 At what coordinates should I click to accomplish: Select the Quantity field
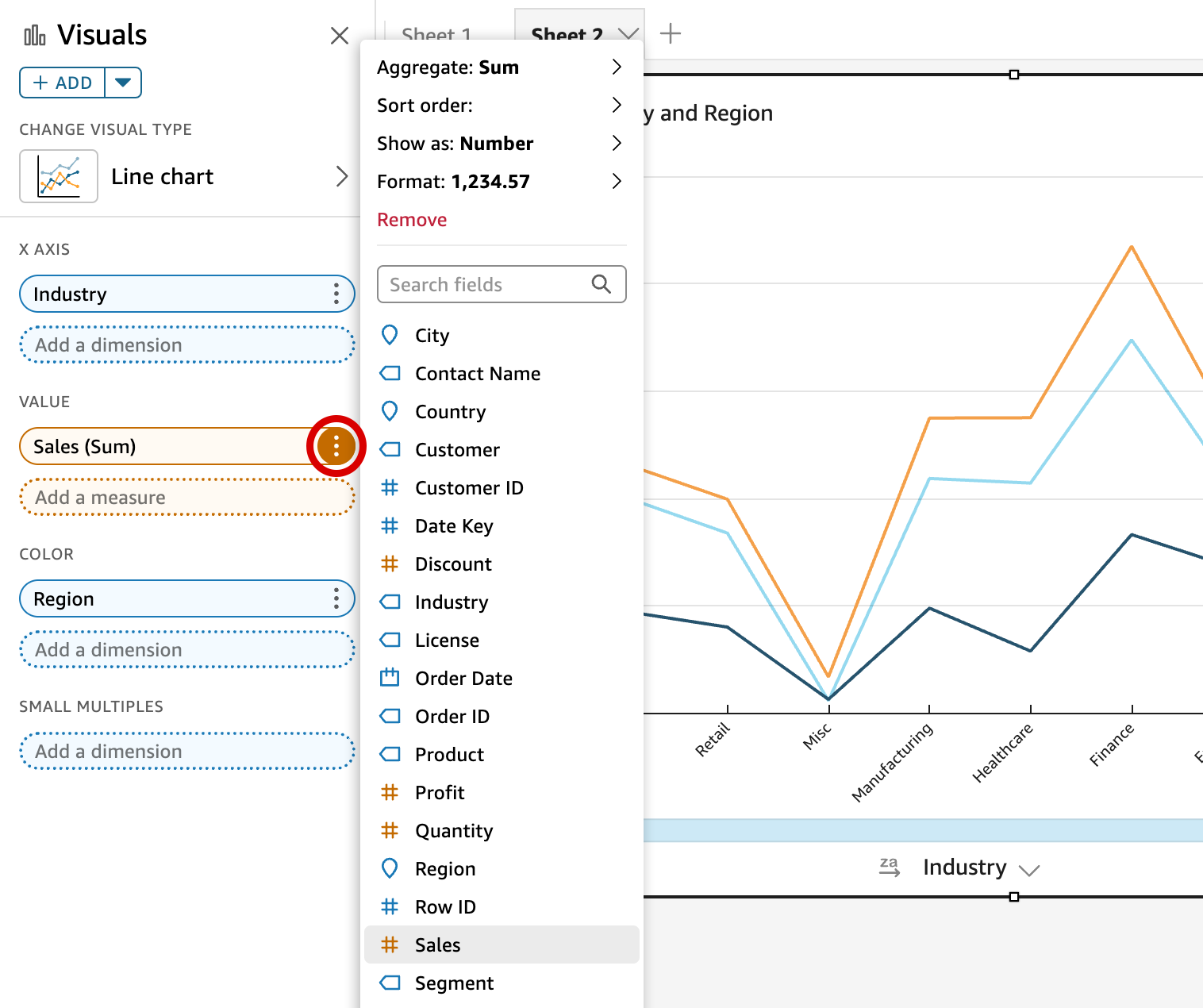pos(502,830)
